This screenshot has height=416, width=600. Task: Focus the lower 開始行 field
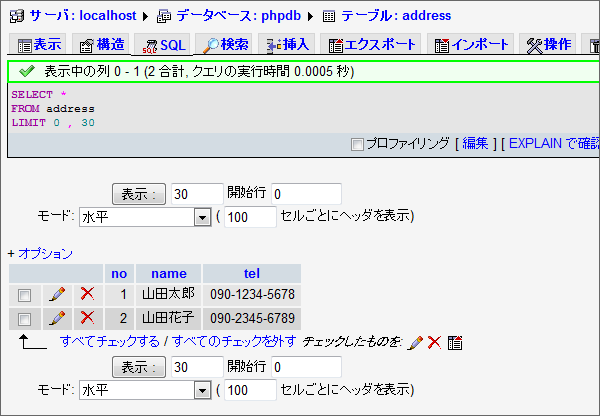[306, 367]
